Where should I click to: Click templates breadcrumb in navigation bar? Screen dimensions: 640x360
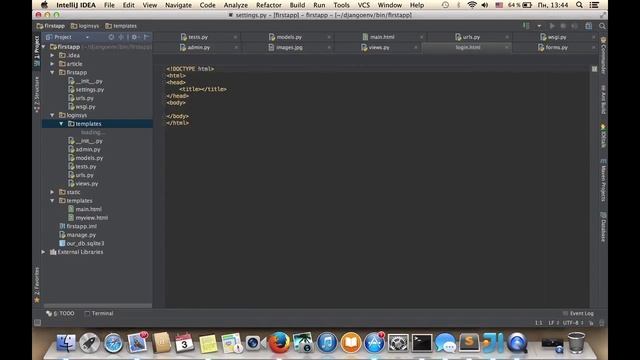(x=121, y=26)
